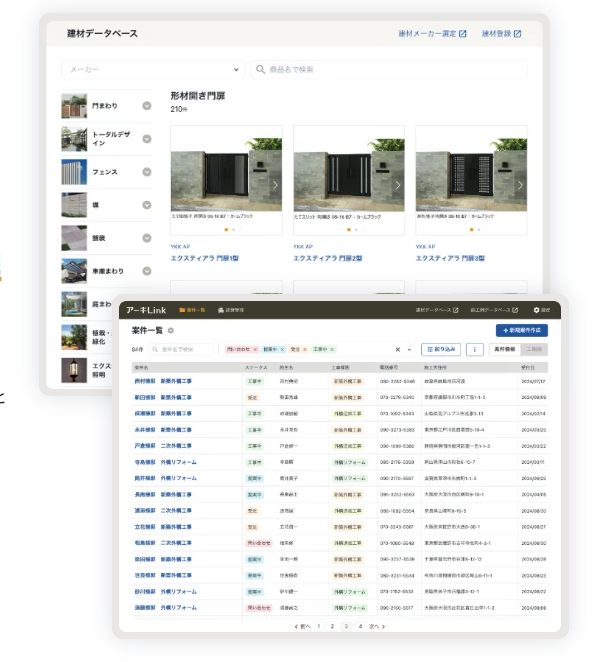Open the メーカー dropdown
599x662 pixels.
(x=153, y=69)
